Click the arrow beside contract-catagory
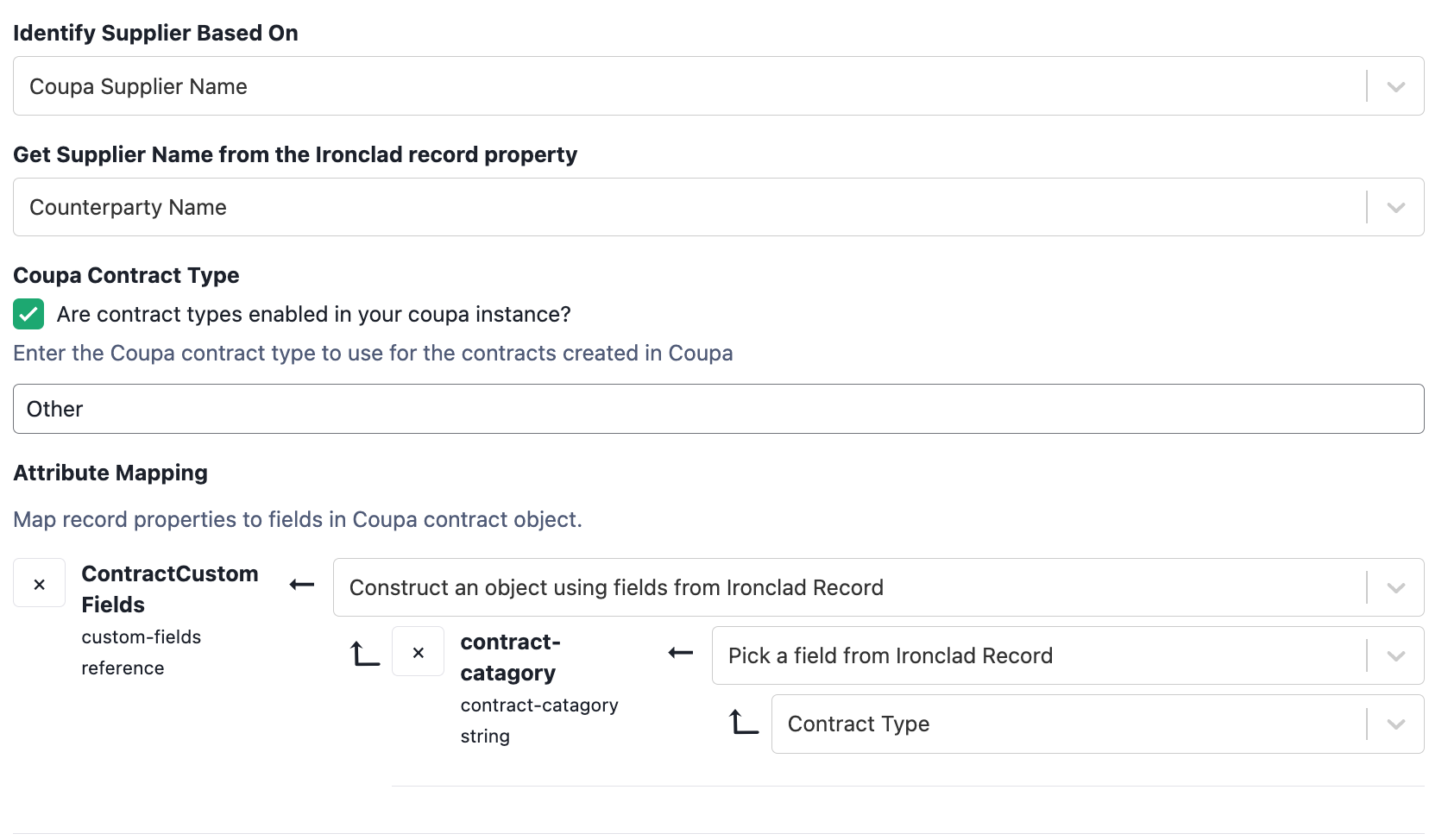Image resolution: width=1448 pixels, height=840 pixels. [681, 653]
